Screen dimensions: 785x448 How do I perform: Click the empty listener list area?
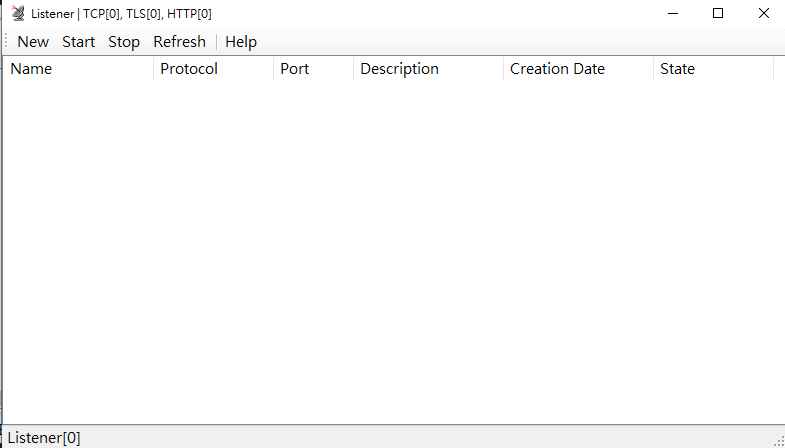tap(392, 250)
